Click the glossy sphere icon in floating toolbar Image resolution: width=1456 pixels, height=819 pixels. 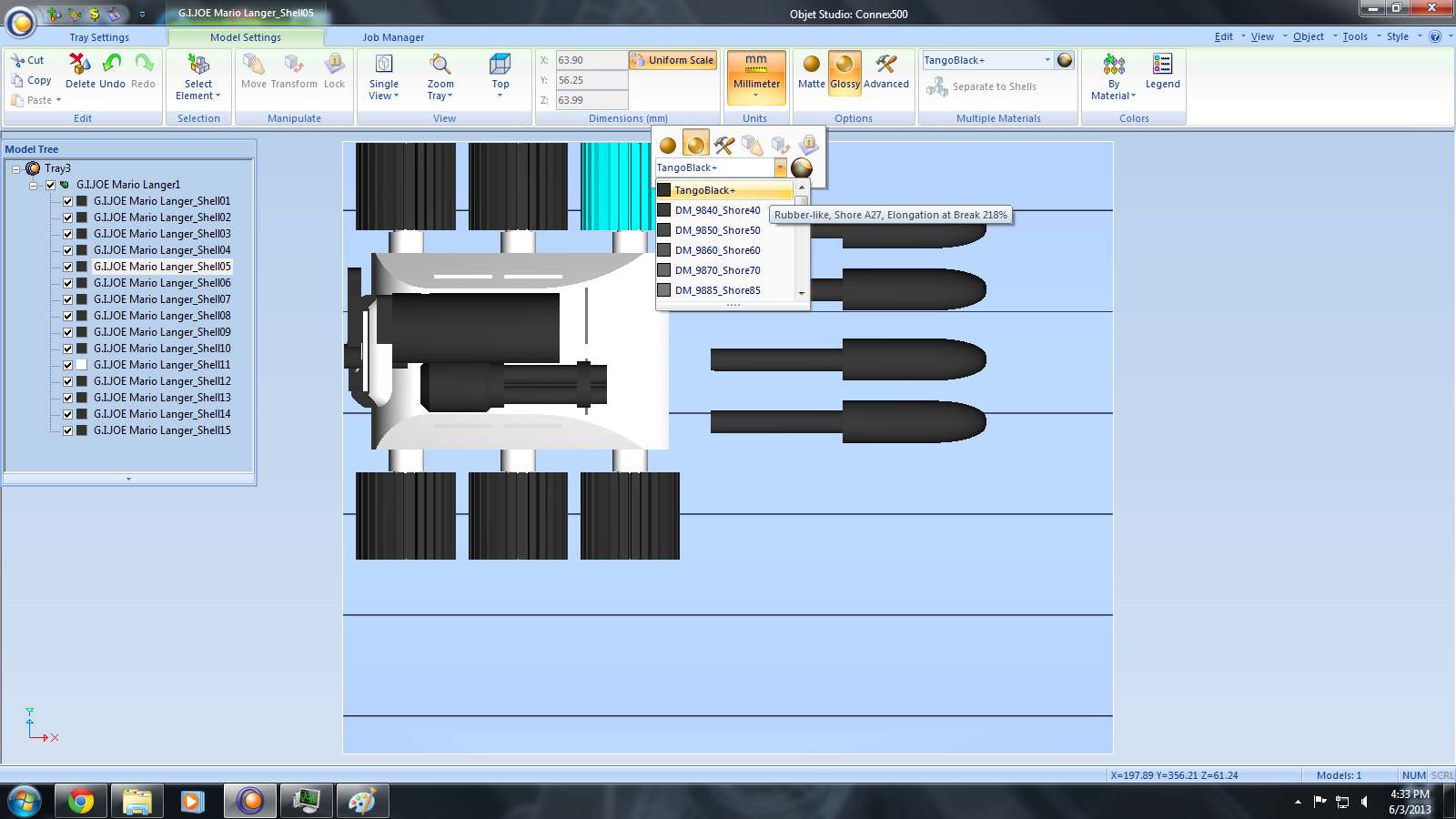(696, 145)
